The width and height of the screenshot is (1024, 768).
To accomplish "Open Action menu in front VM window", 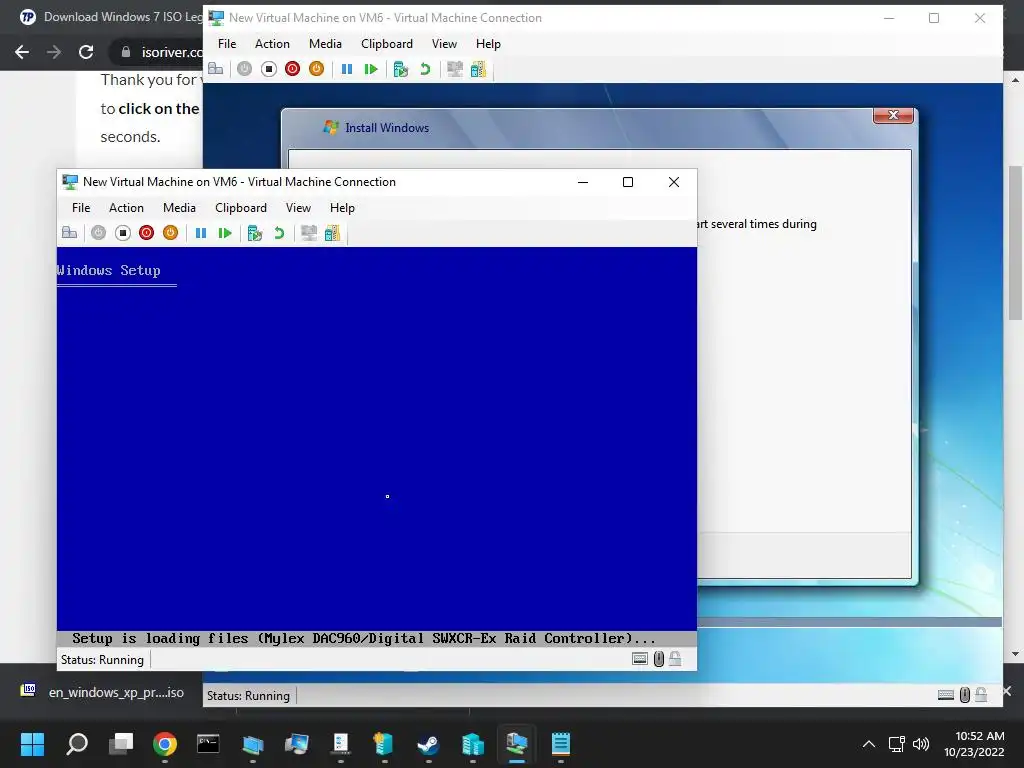I will tap(126, 208).
